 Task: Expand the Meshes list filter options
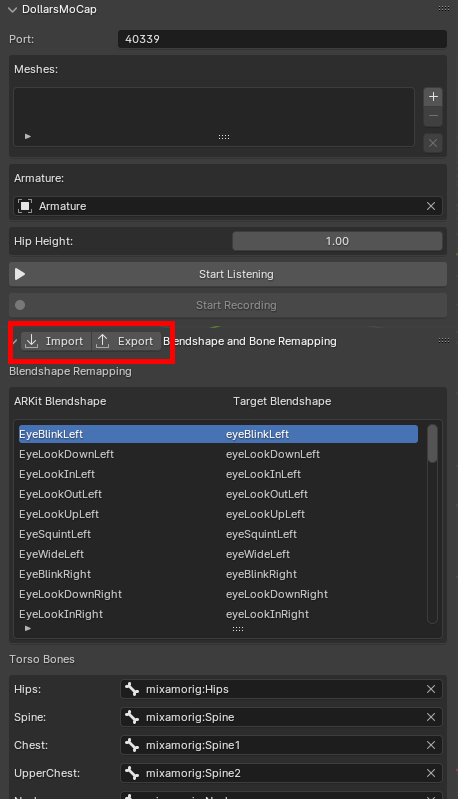pos(28,136)
